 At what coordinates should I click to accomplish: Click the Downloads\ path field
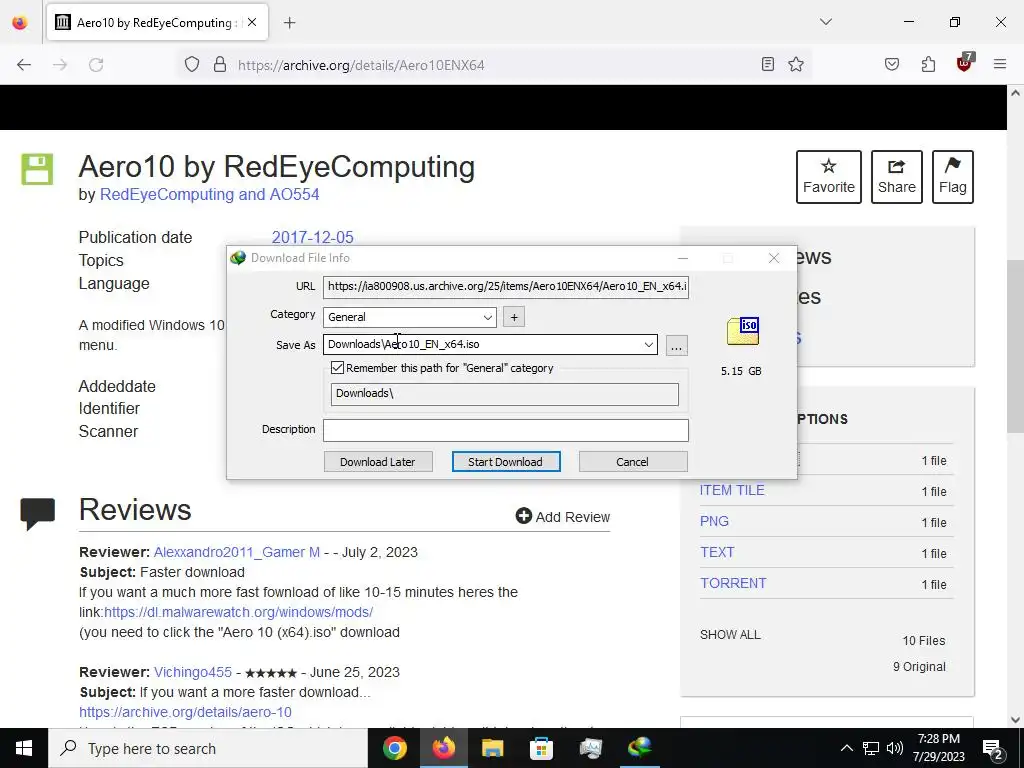(504, 394)
